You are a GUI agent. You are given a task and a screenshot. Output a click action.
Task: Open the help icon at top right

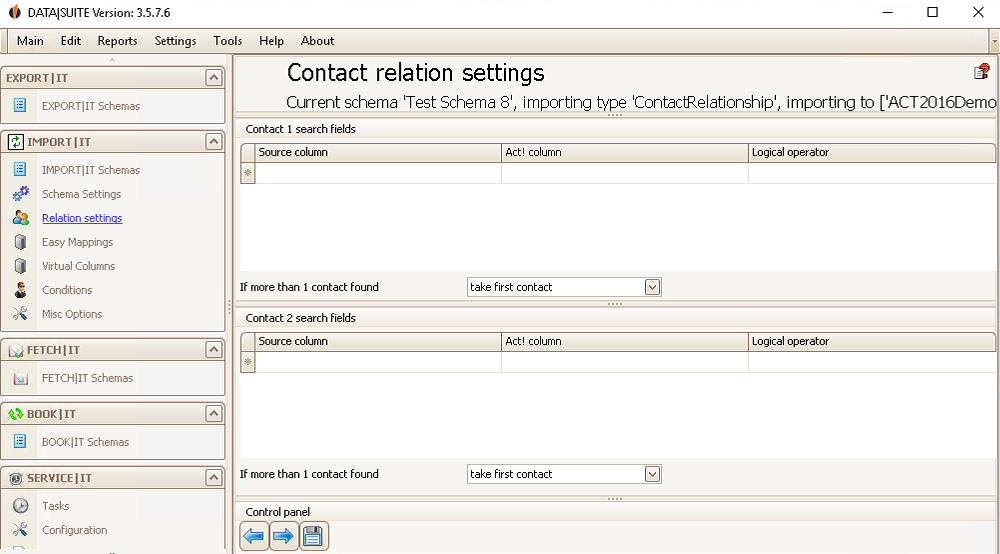982,71
